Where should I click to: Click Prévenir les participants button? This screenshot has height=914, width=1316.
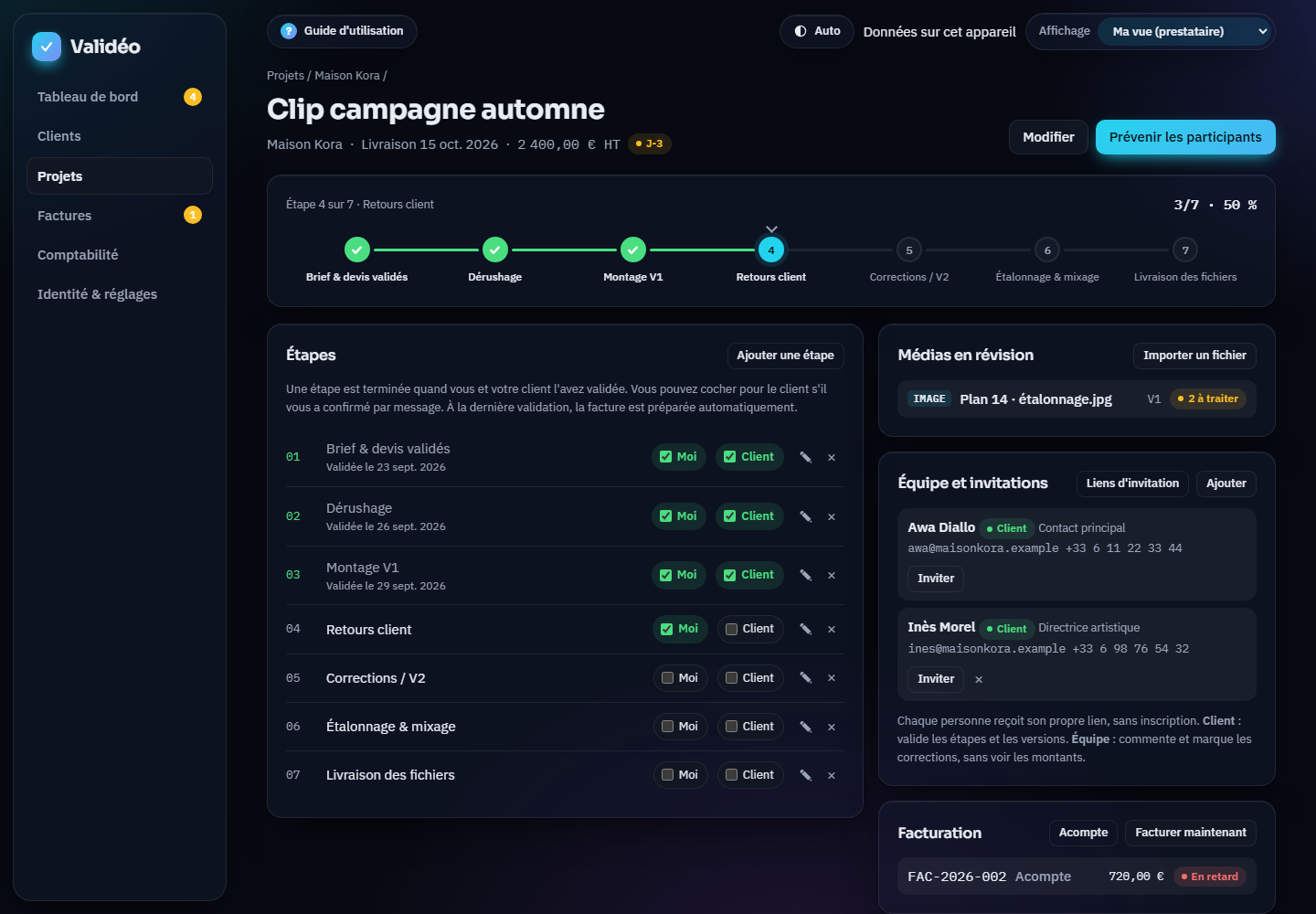point(1185,137)
